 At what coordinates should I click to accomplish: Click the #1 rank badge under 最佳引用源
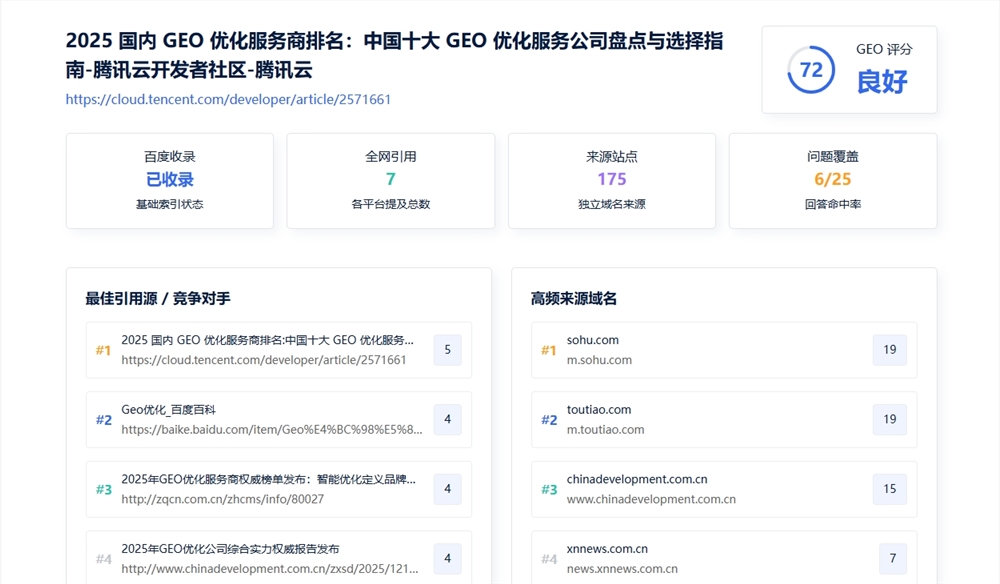(x=102, y=350)
